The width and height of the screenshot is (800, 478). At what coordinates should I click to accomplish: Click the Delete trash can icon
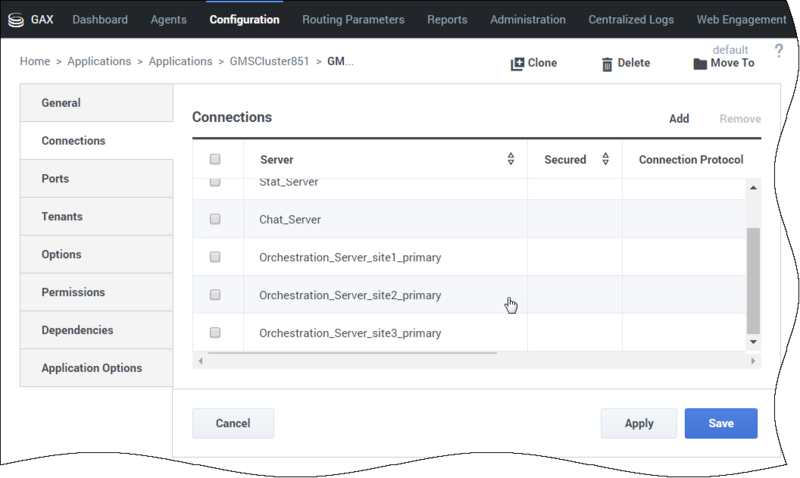[x=607, y=64]
